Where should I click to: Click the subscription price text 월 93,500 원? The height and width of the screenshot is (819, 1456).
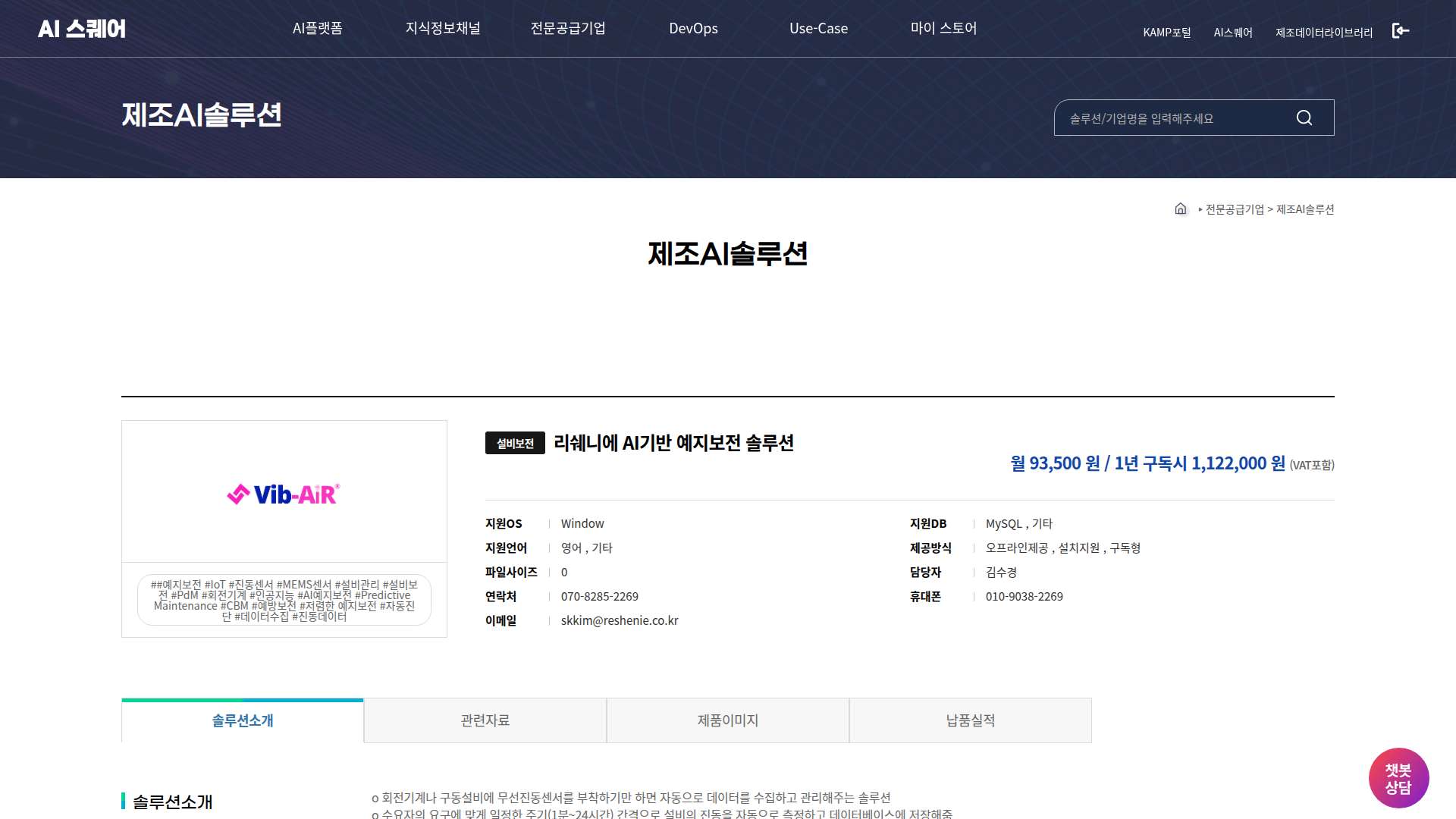click(x=1055, y=463)
